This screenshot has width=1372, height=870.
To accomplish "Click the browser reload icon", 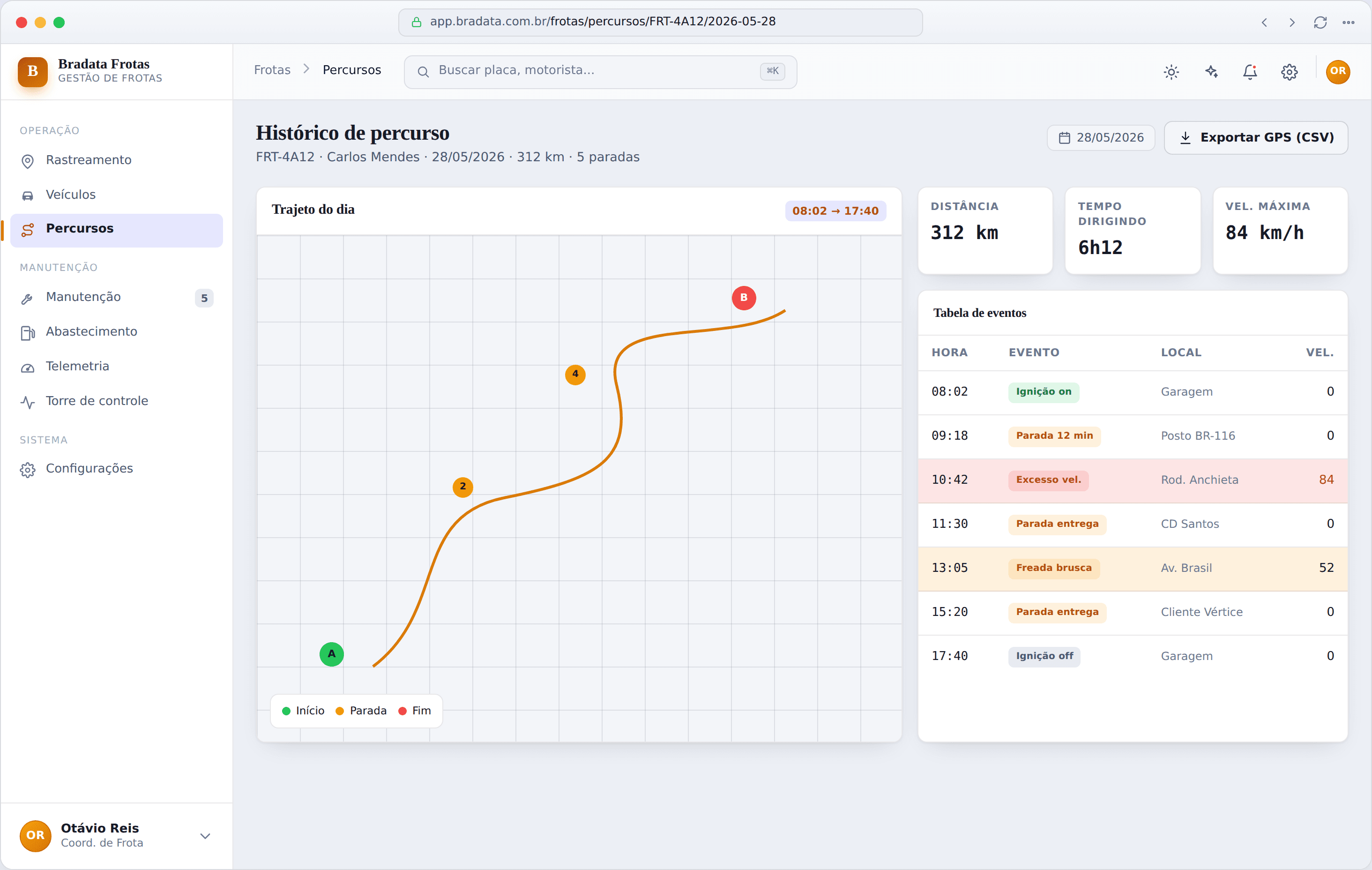I will click(1320, 23).
